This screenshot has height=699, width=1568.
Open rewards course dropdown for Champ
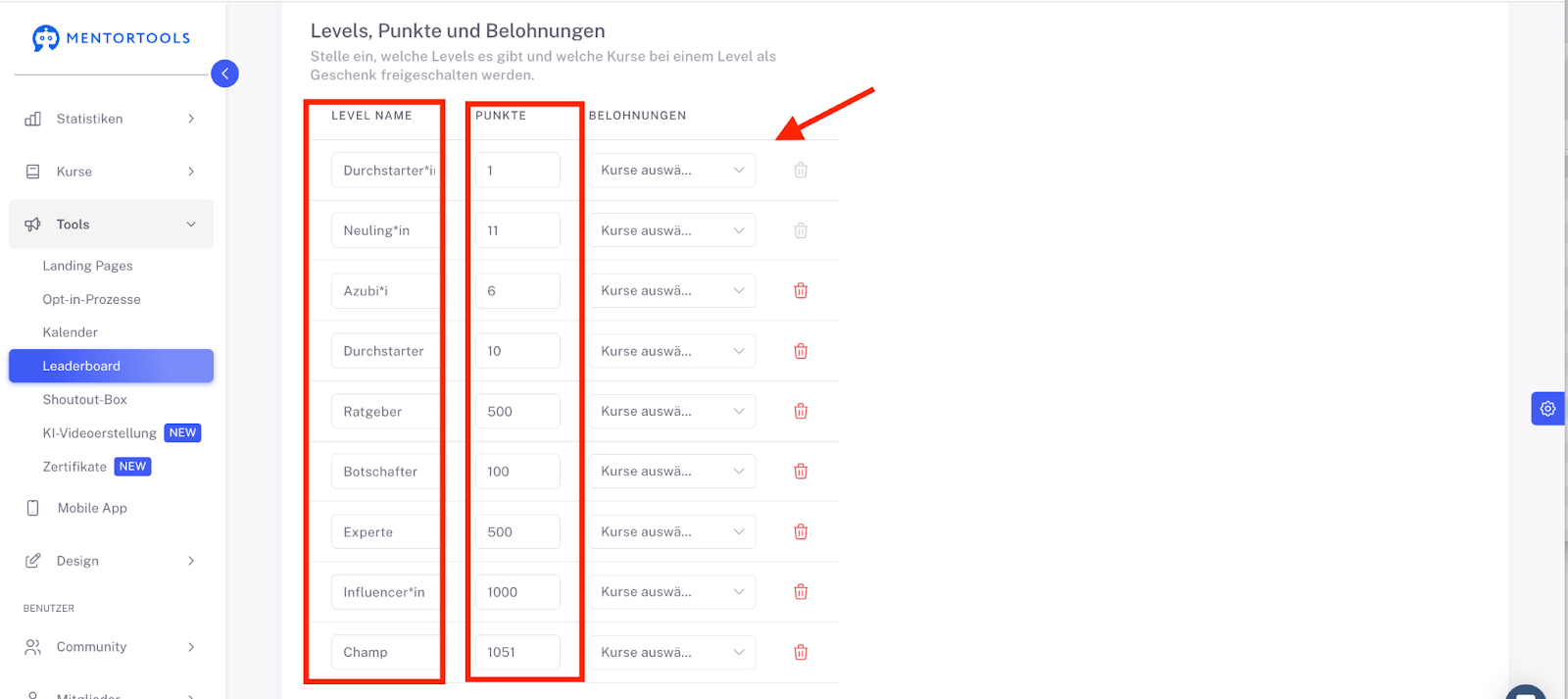tap(672, 653)
